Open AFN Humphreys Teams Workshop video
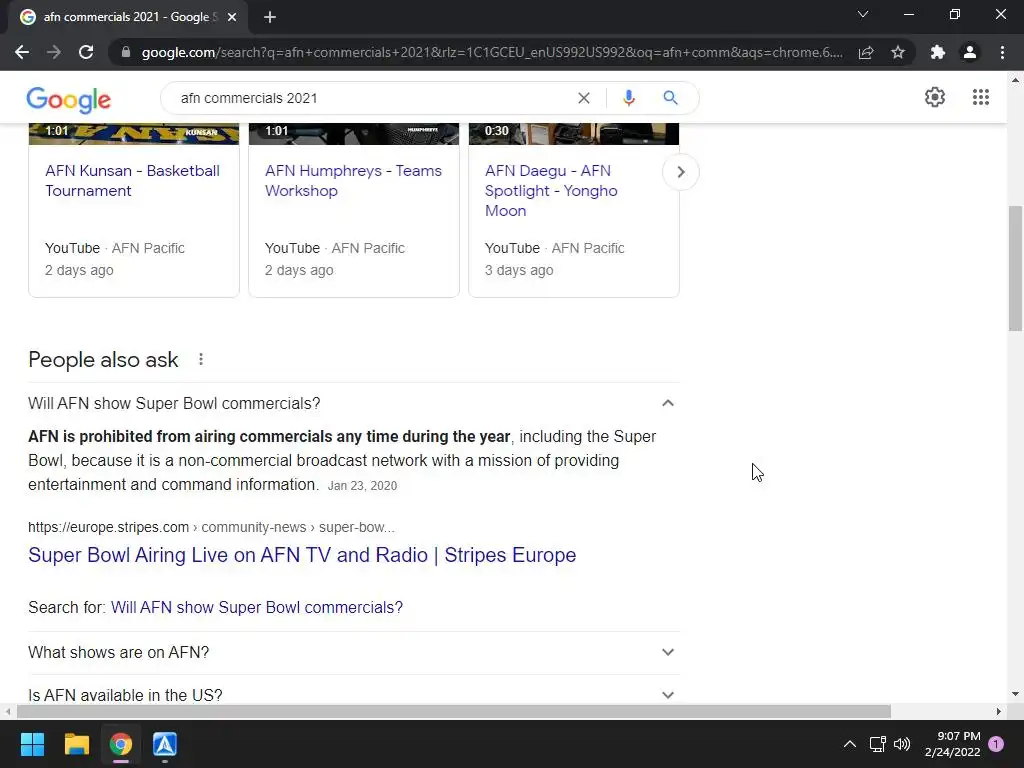The width and height of the screenshot is (1024, 768). 353,181
